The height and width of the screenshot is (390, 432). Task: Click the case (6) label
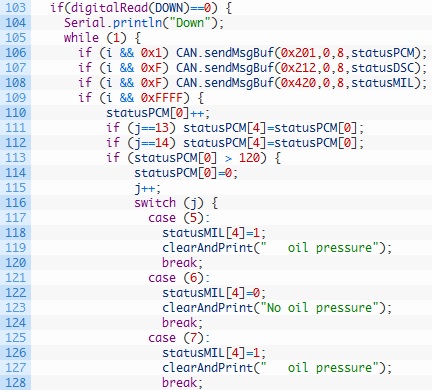(179, 278)
